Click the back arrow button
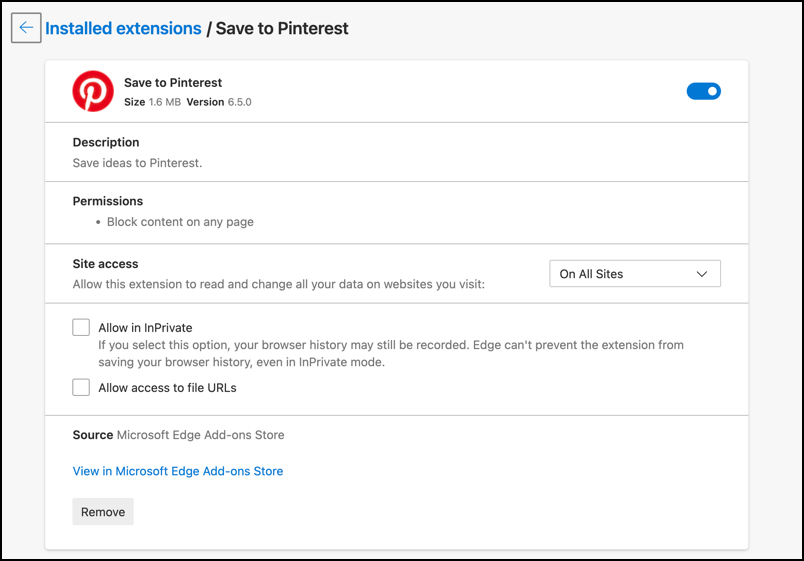Viewport: 804px width, 561px height. tap(26, 28)
